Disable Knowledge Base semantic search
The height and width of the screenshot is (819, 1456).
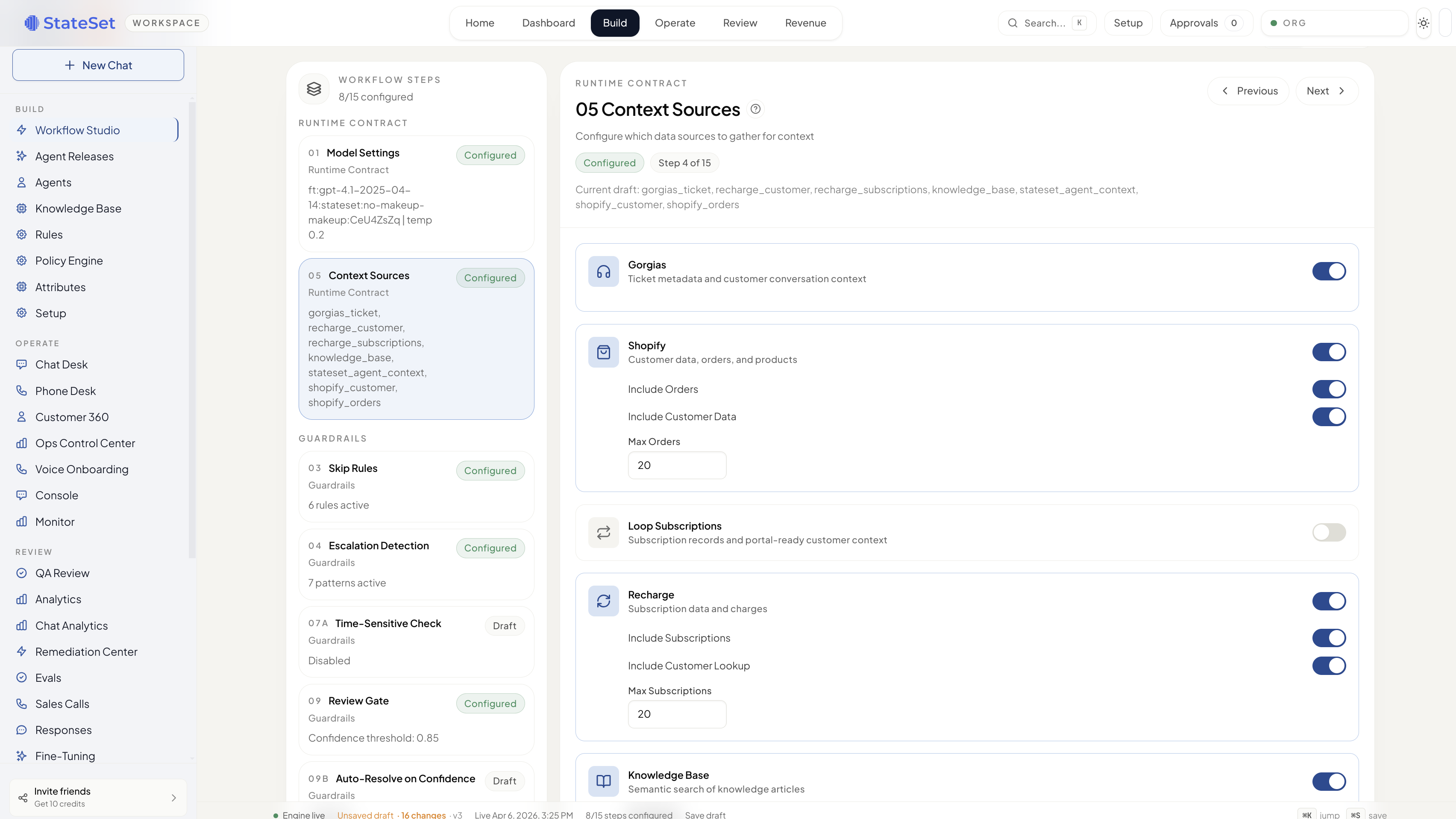(1329, 781)
